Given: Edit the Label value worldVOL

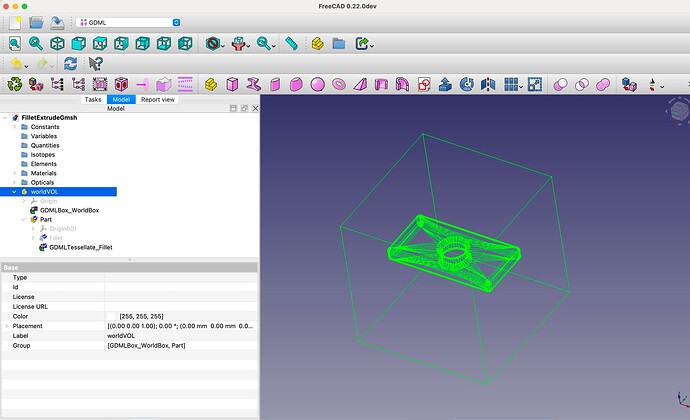Looking at the screenshot, I should 181,335.
